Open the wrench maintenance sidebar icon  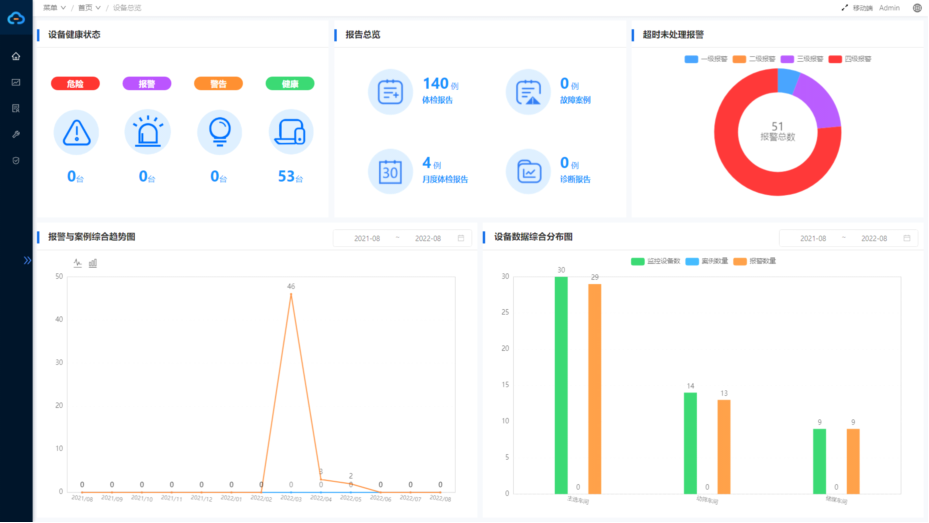16,134
